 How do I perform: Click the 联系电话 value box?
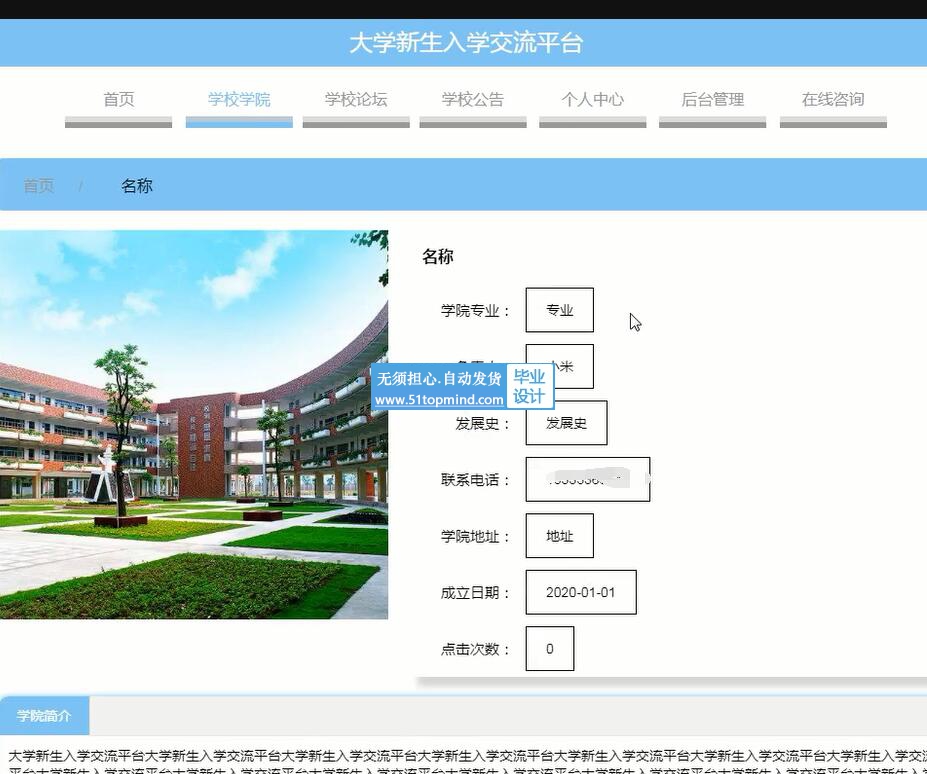588,479
